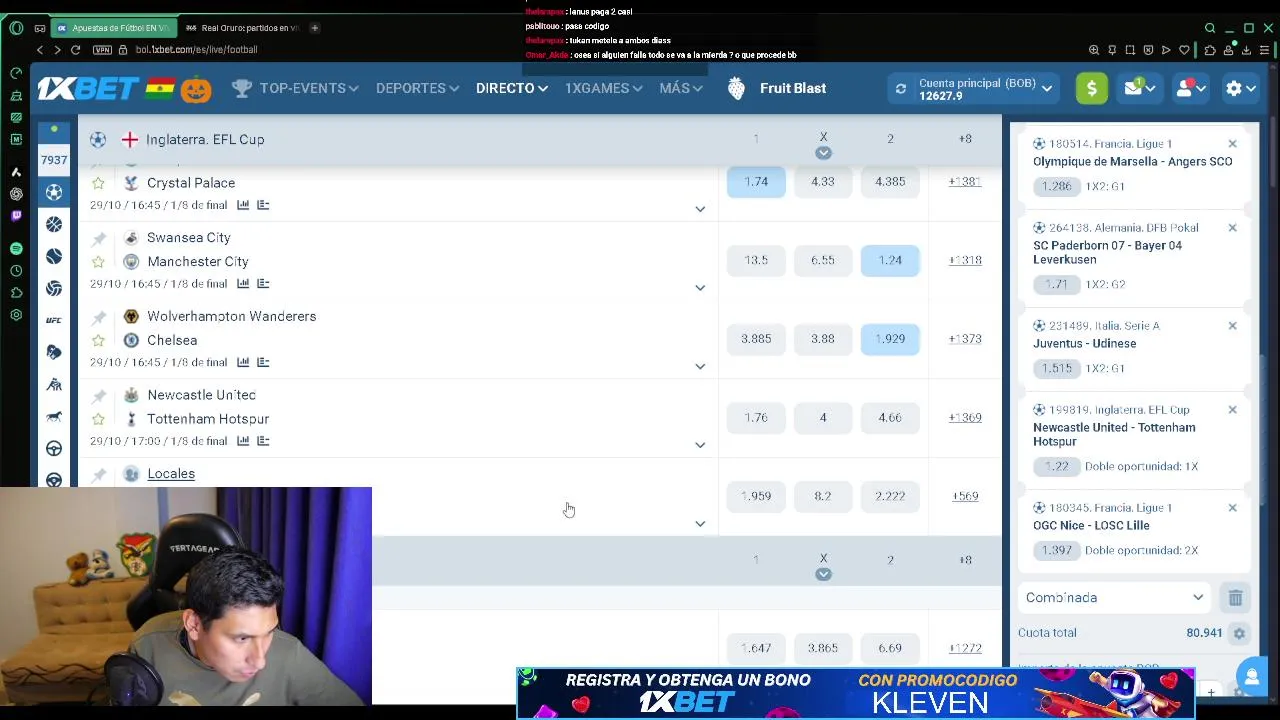The width and height of the screenshot is (1280, 720).
Task: Select odds 13.5 for Swansea City win
Action: (756, 260)
